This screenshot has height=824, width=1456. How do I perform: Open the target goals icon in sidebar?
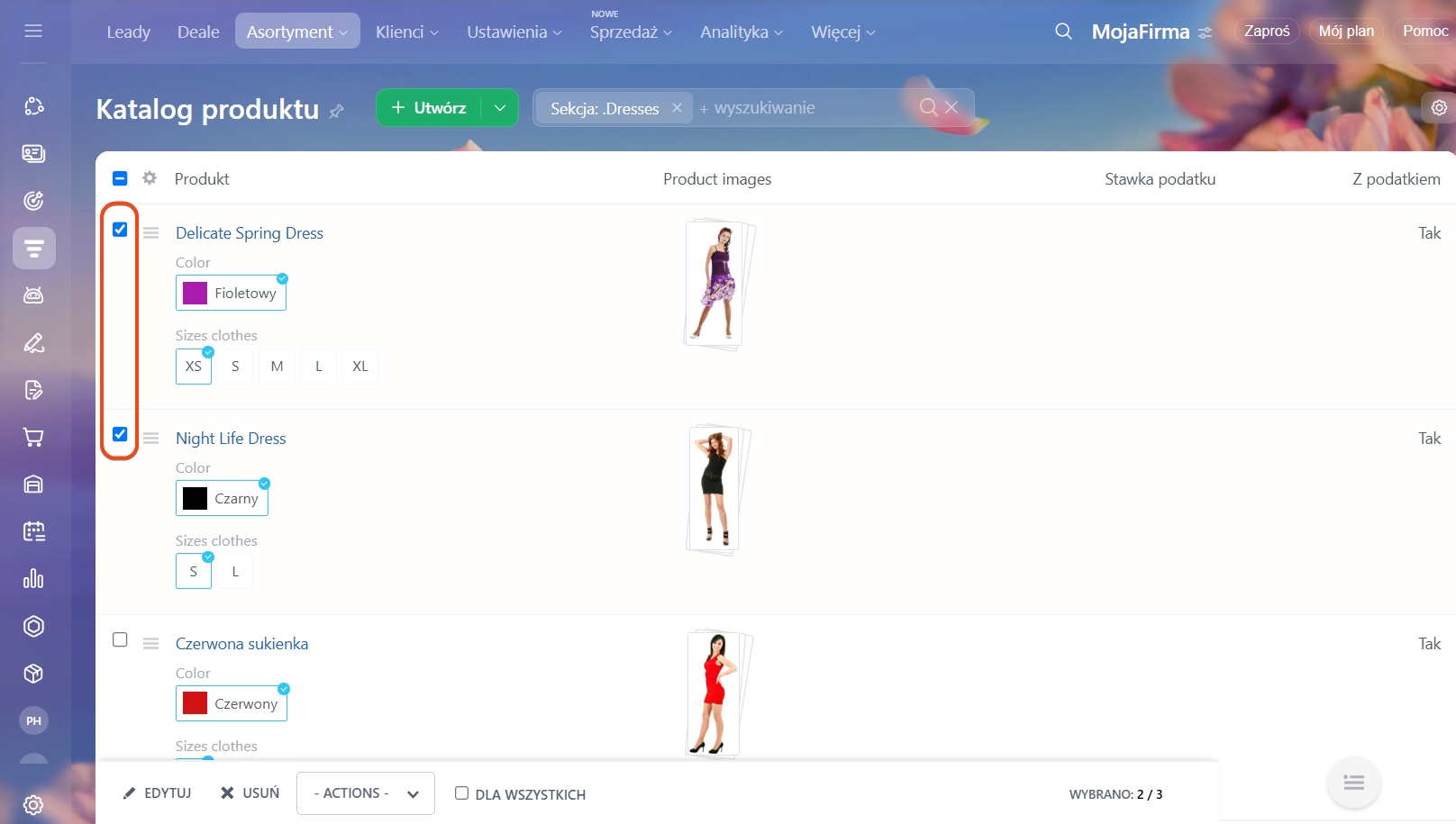coord(33,201)
